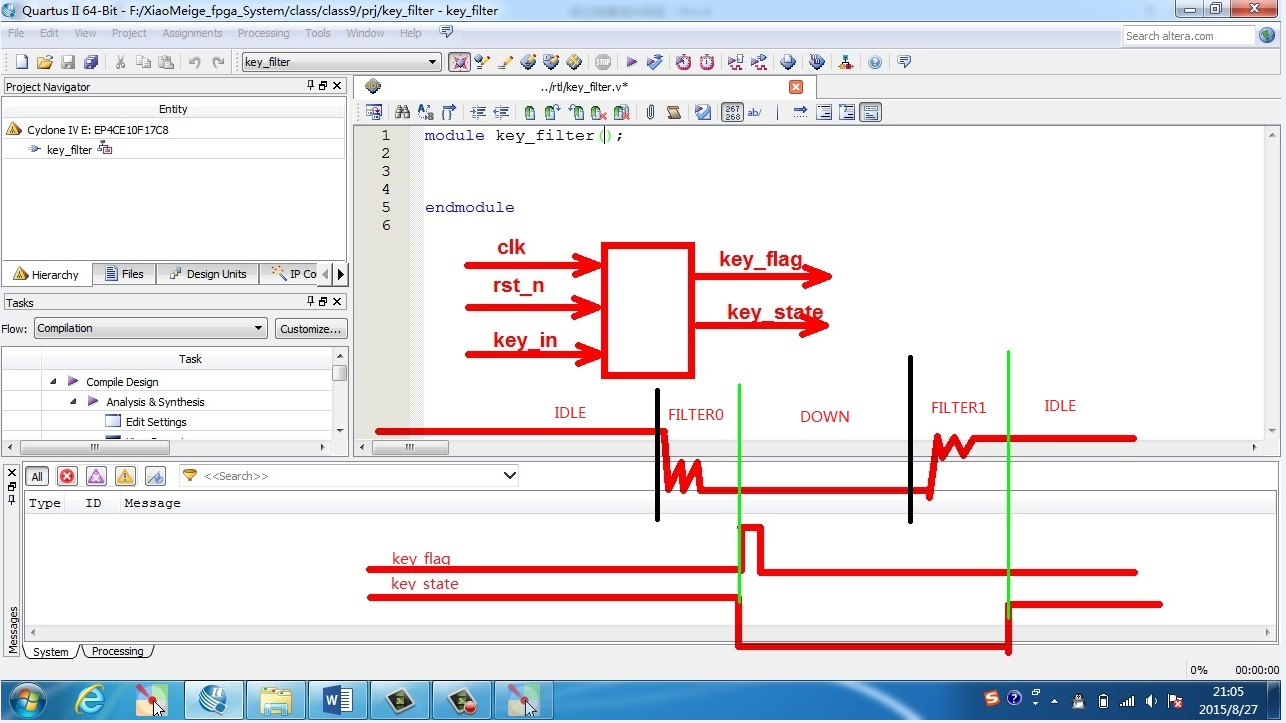The width and height of the screenshot is (1286, 723).
Task: Toggle the error messages filter
Action: pyautogui.click(x=67, y=477)
